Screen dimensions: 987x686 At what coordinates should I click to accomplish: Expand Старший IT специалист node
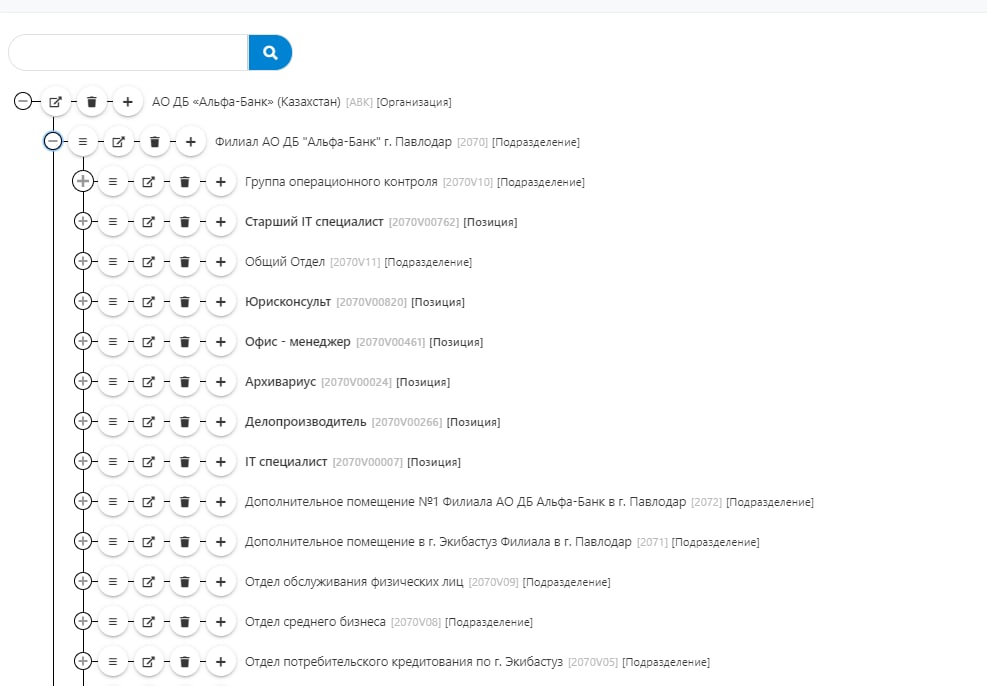pos(82,221)
